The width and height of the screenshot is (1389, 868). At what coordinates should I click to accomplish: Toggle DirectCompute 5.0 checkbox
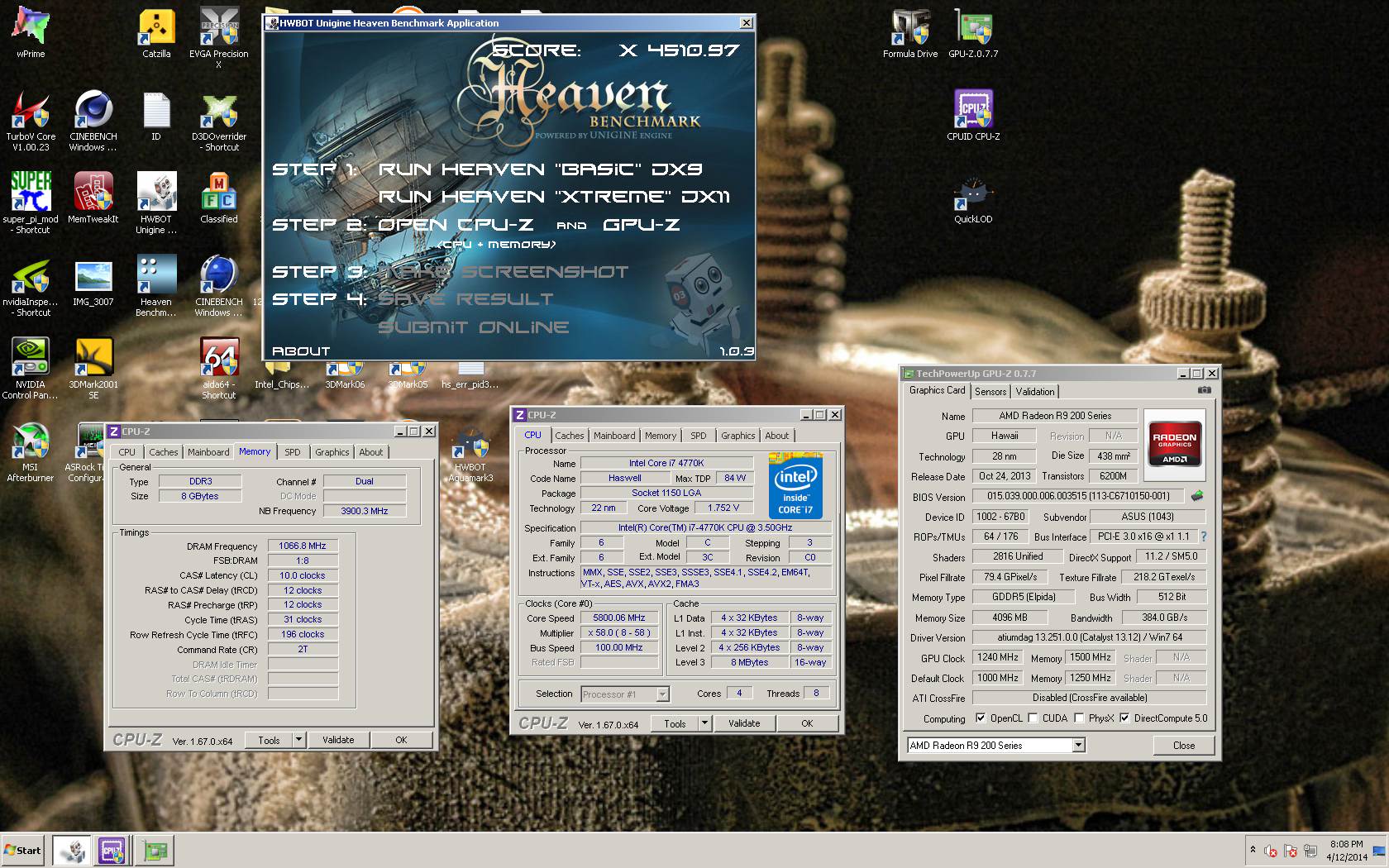tap(1124, 718)
